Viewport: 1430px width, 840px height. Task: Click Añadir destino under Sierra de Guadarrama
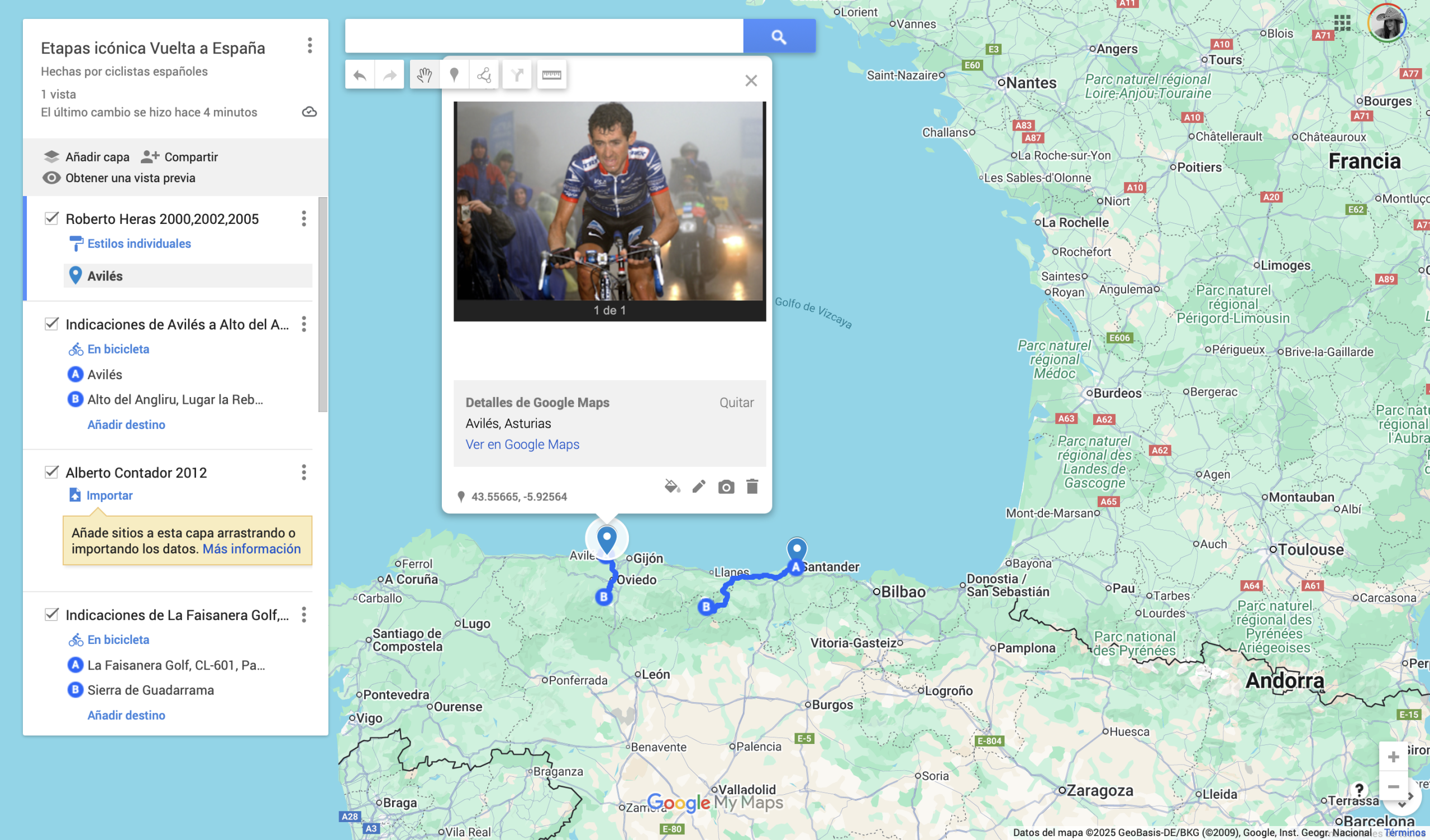126,715
